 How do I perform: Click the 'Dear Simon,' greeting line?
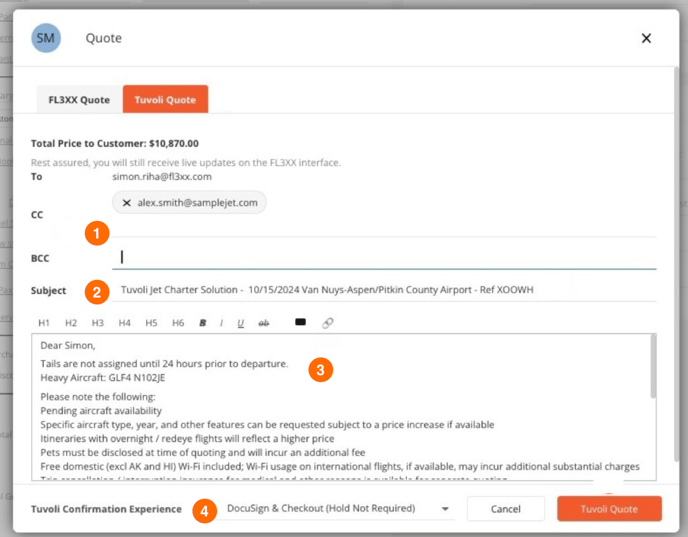68,346
